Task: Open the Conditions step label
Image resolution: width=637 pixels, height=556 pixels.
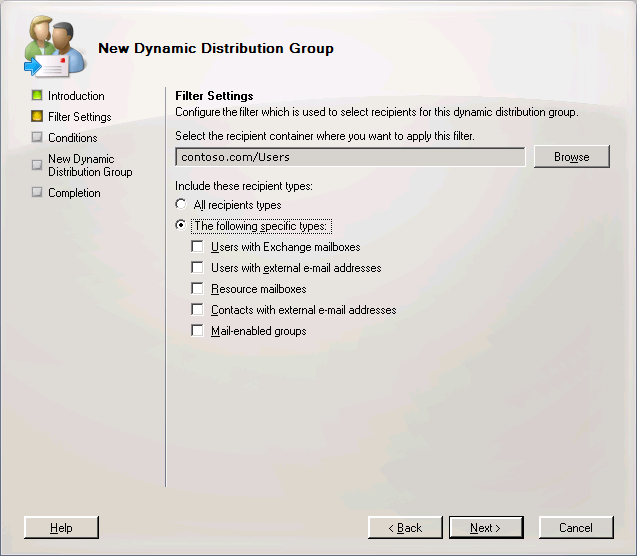Action: (73, 138)
